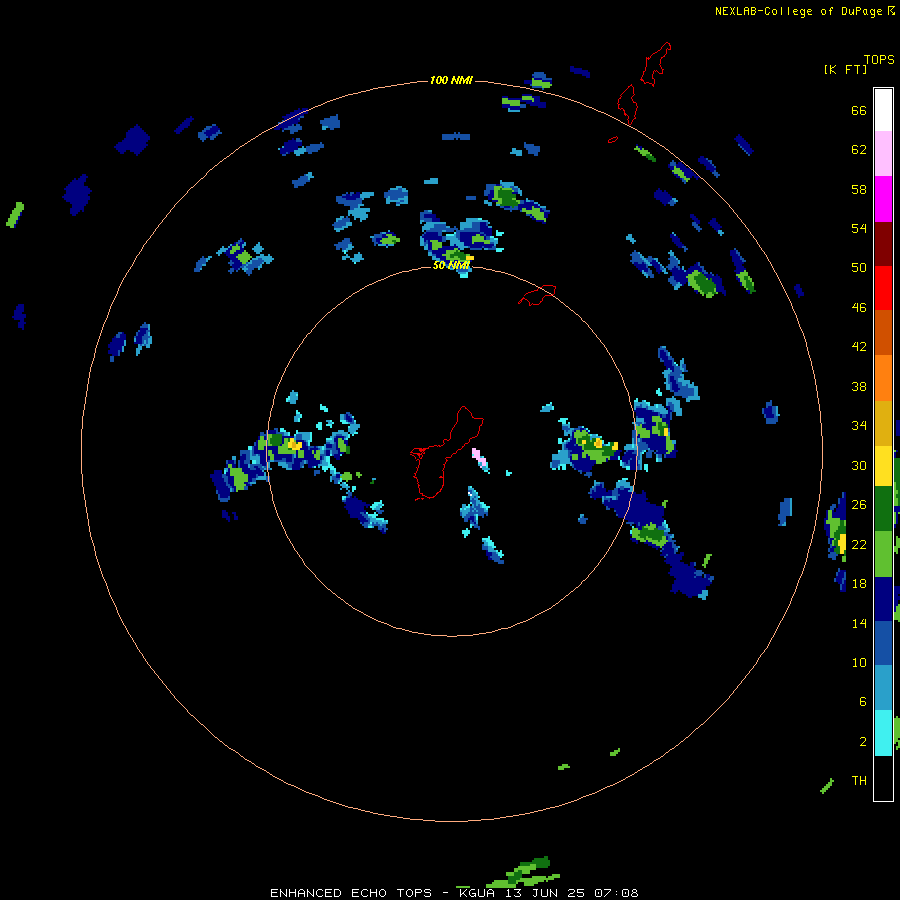The image size is (900, 900).
Task: Click the TH legend label
Action: 859,781
